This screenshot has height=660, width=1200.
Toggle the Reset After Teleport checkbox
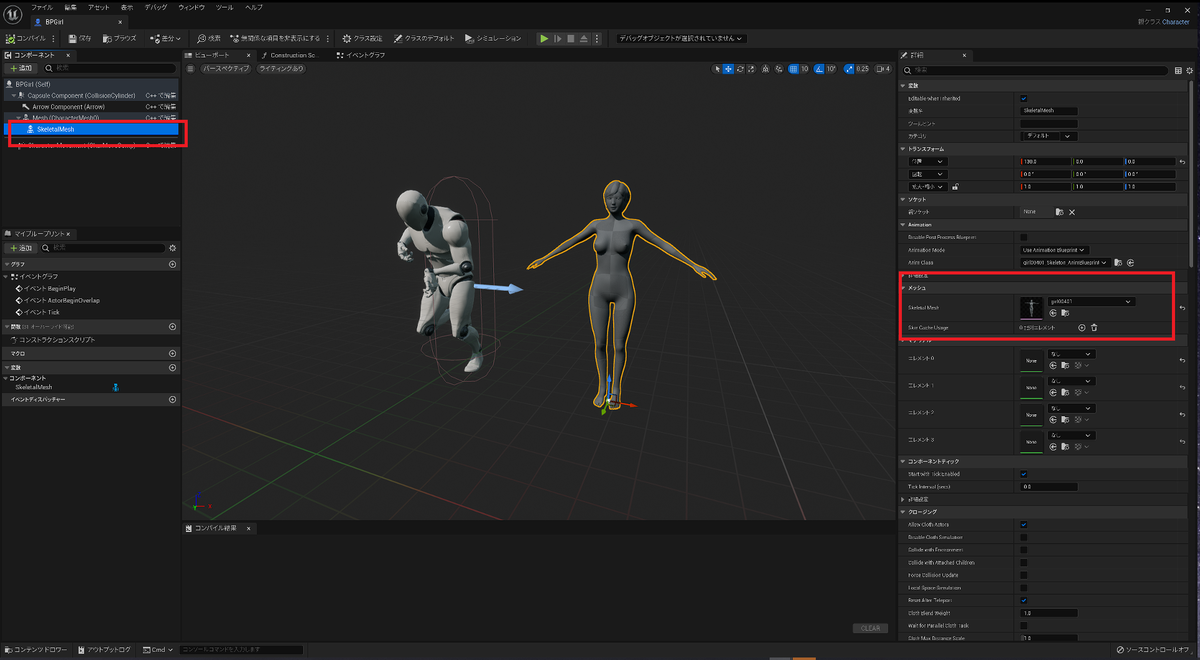point(1023,600)
